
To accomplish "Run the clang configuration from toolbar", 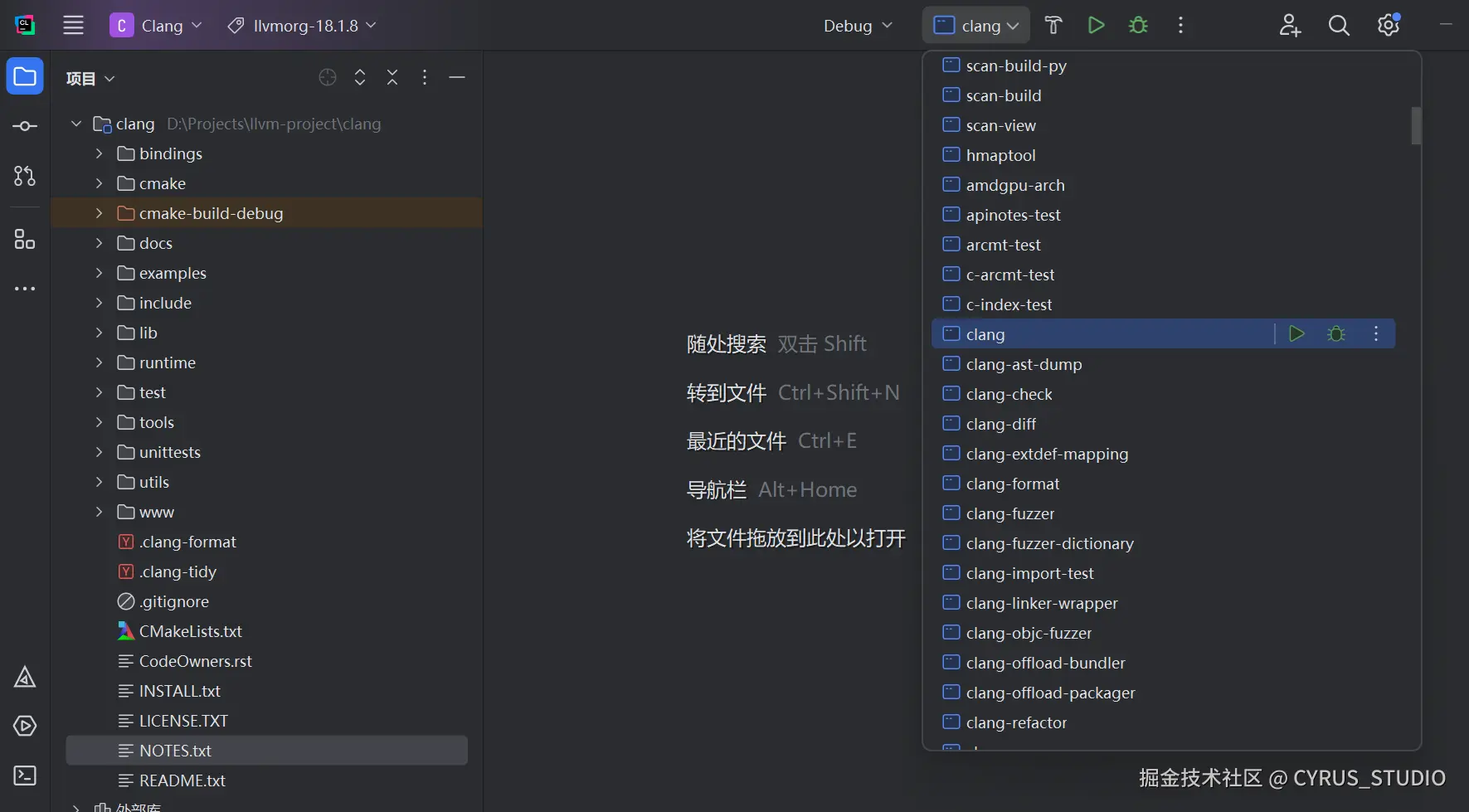I will [x=1096, y=26].
